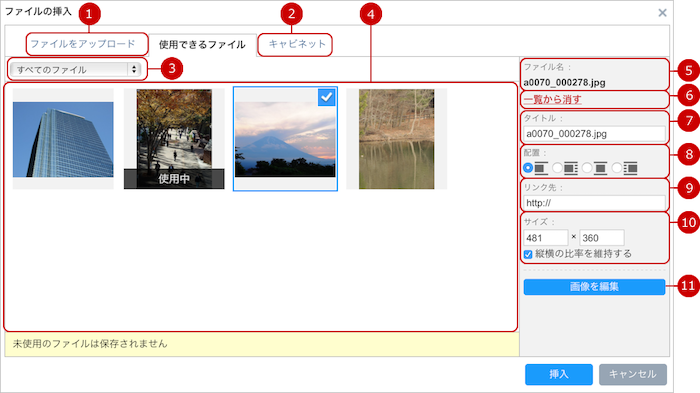Click the second alignment layout icon
This screenshot has width=700, height=393.
571,168
